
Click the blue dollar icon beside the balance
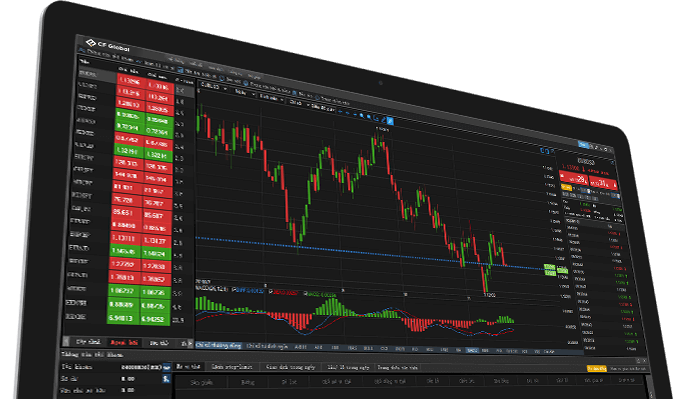166,378
